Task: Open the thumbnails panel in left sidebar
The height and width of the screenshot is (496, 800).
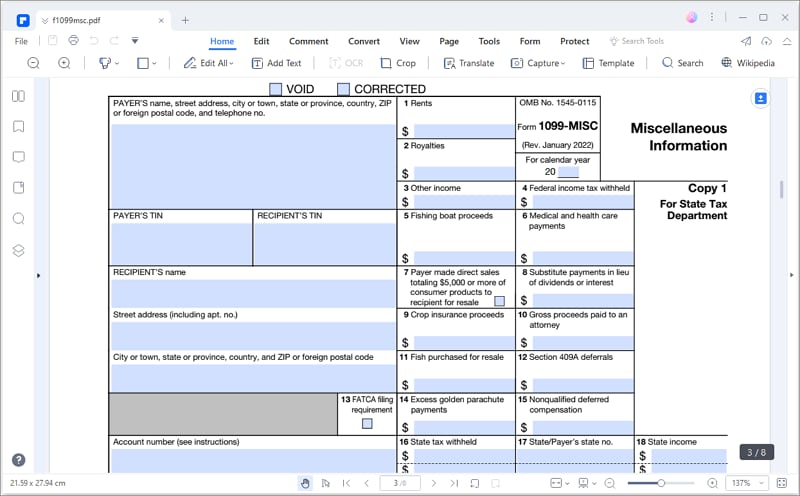Action: [18, 96]
